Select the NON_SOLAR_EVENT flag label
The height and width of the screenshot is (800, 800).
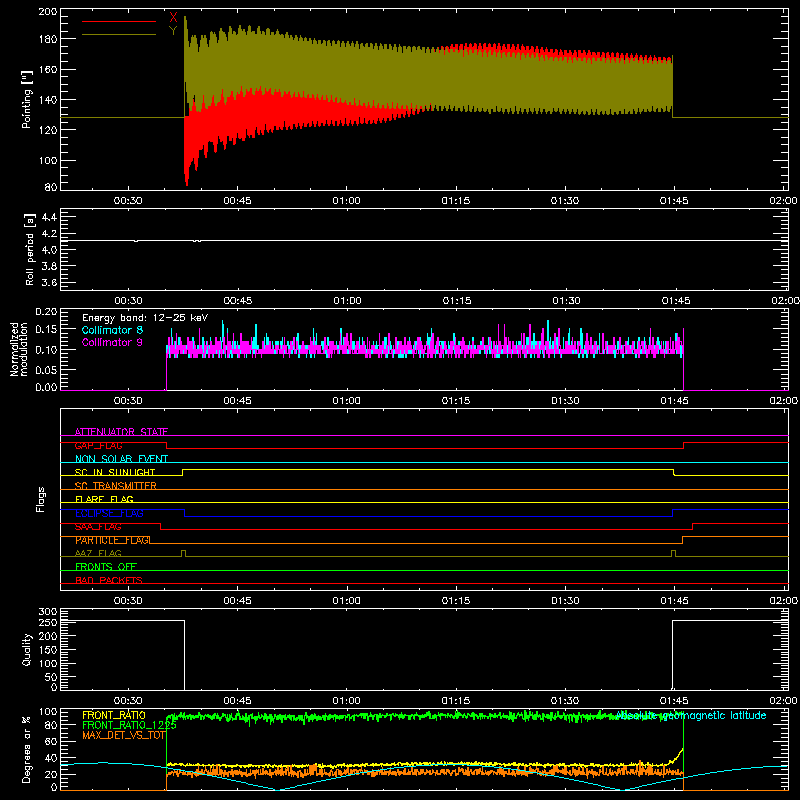click(121, 459)
